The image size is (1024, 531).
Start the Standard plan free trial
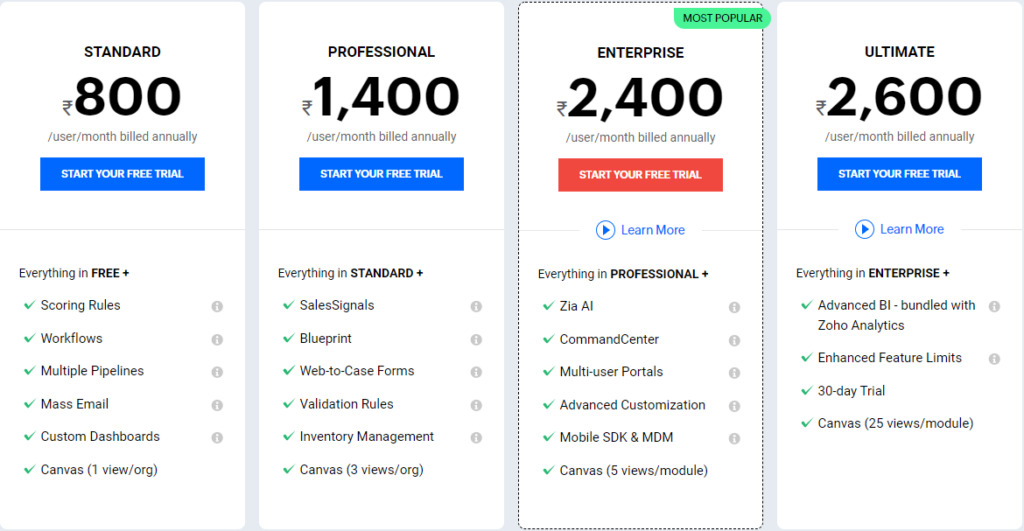[x=122, y=174]
